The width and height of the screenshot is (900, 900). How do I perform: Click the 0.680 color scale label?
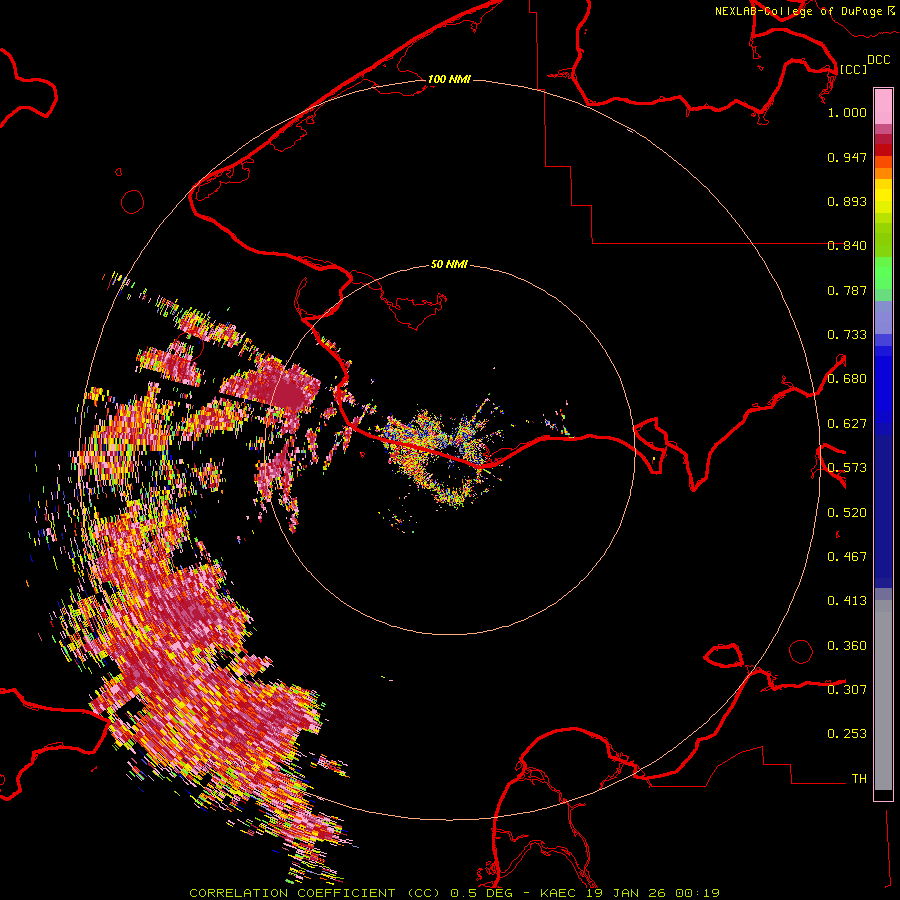847,379
